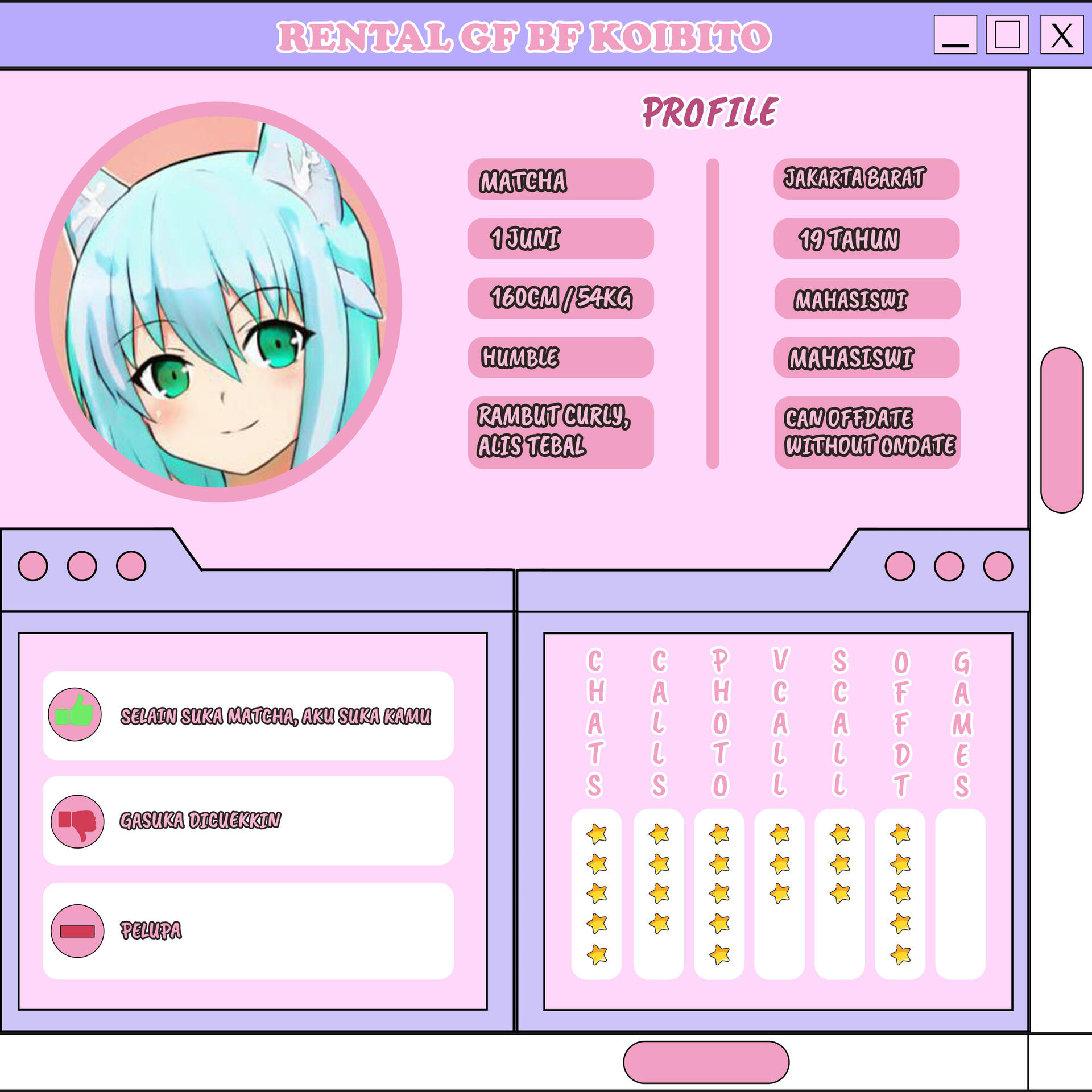Maximize the window using square button
Image resolution: width=1092 pixels, height=1092 pixels.
coord(1007,35)
